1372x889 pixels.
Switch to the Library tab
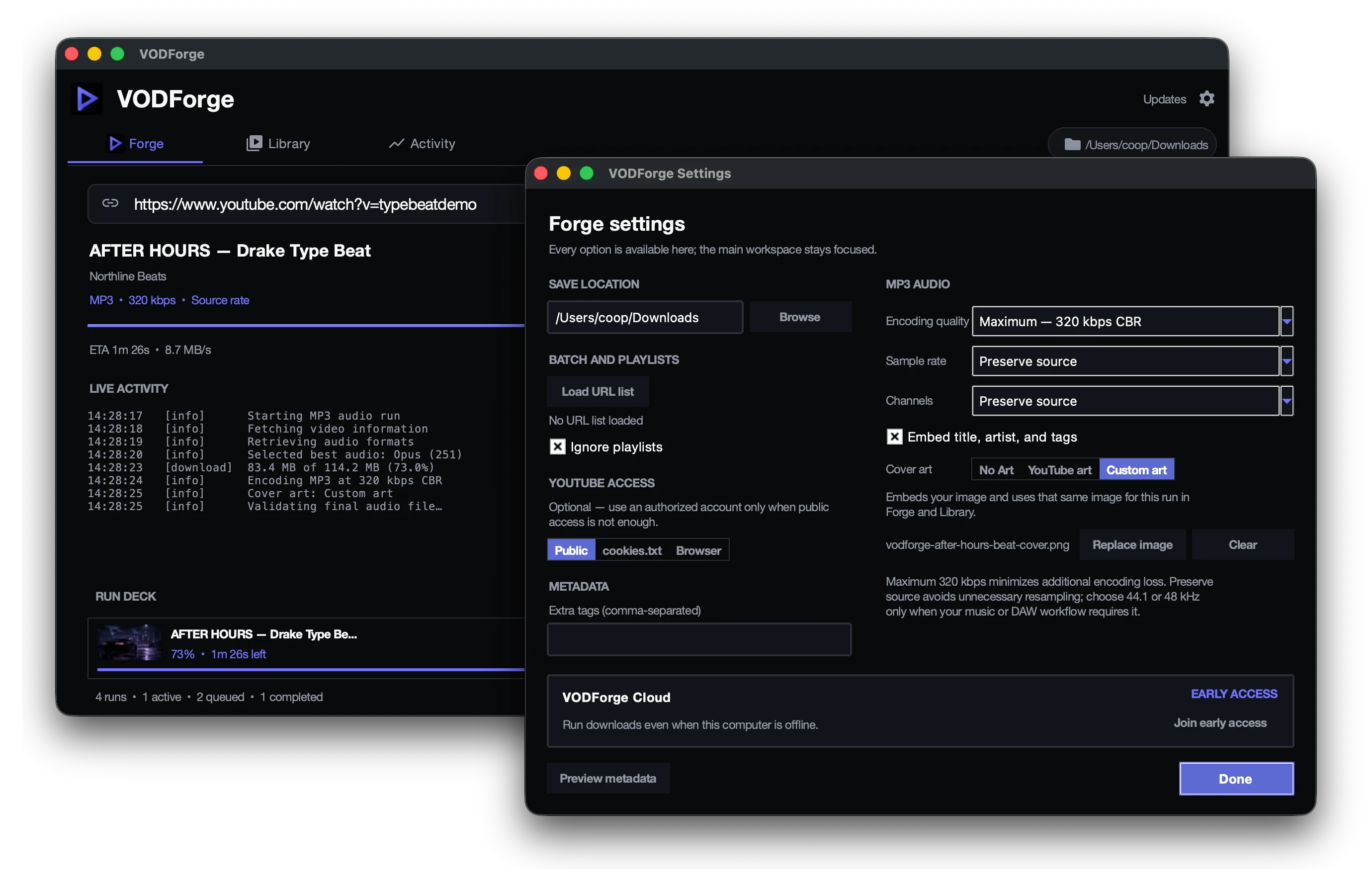[278, 144]
